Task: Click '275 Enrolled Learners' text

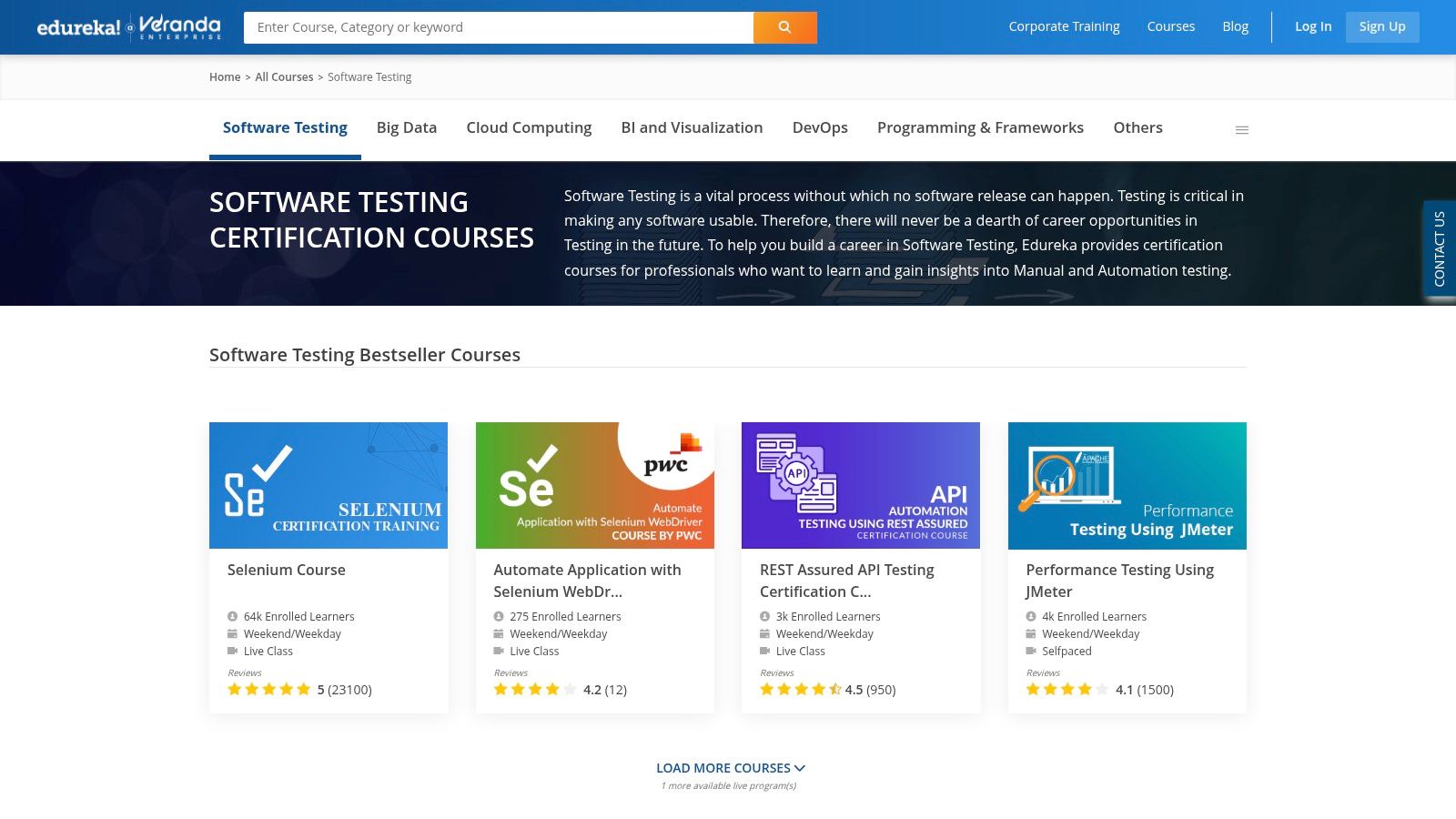Action: tap(565, 616)
